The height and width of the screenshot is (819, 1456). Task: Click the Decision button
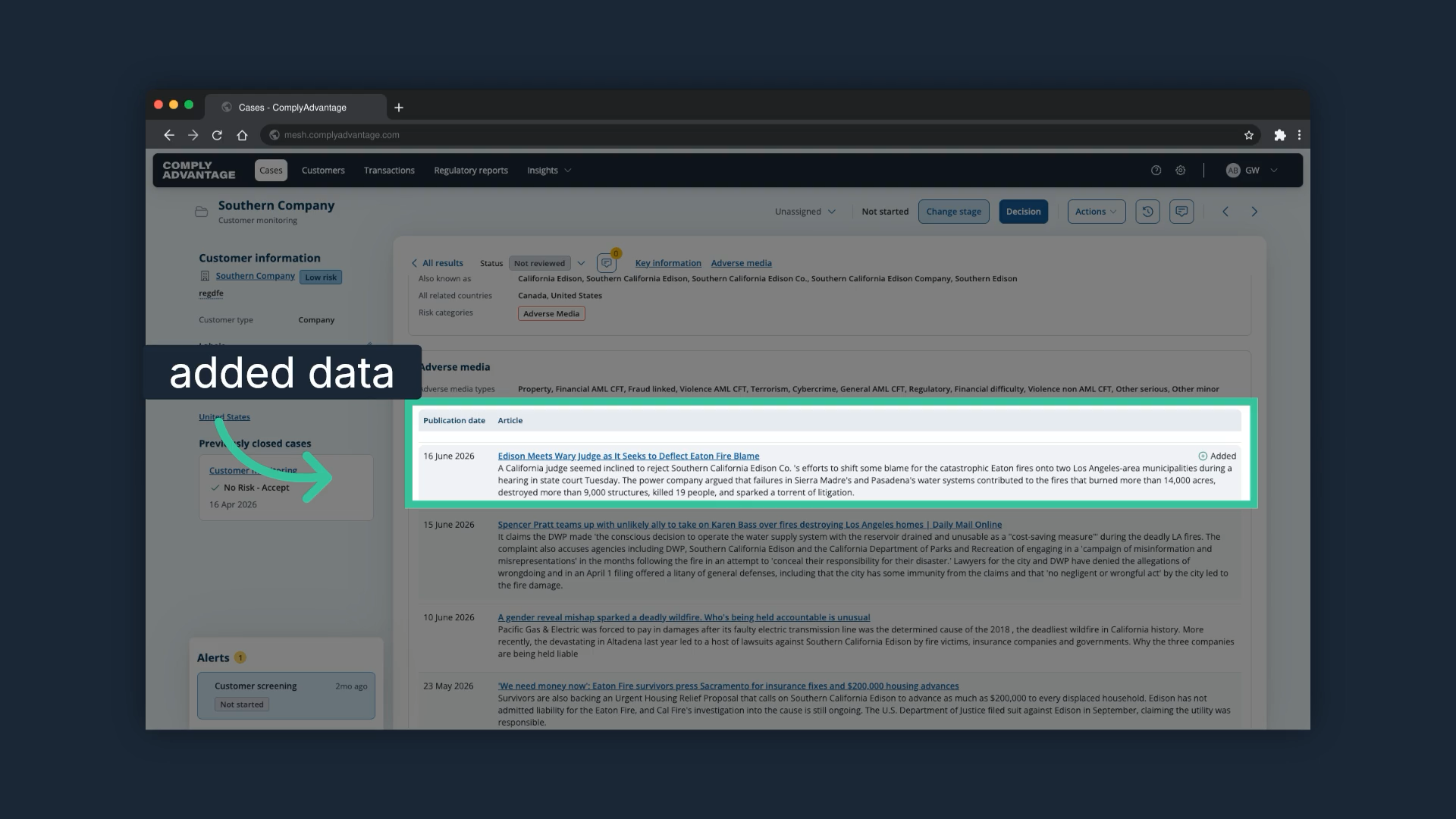(1023, 212)
